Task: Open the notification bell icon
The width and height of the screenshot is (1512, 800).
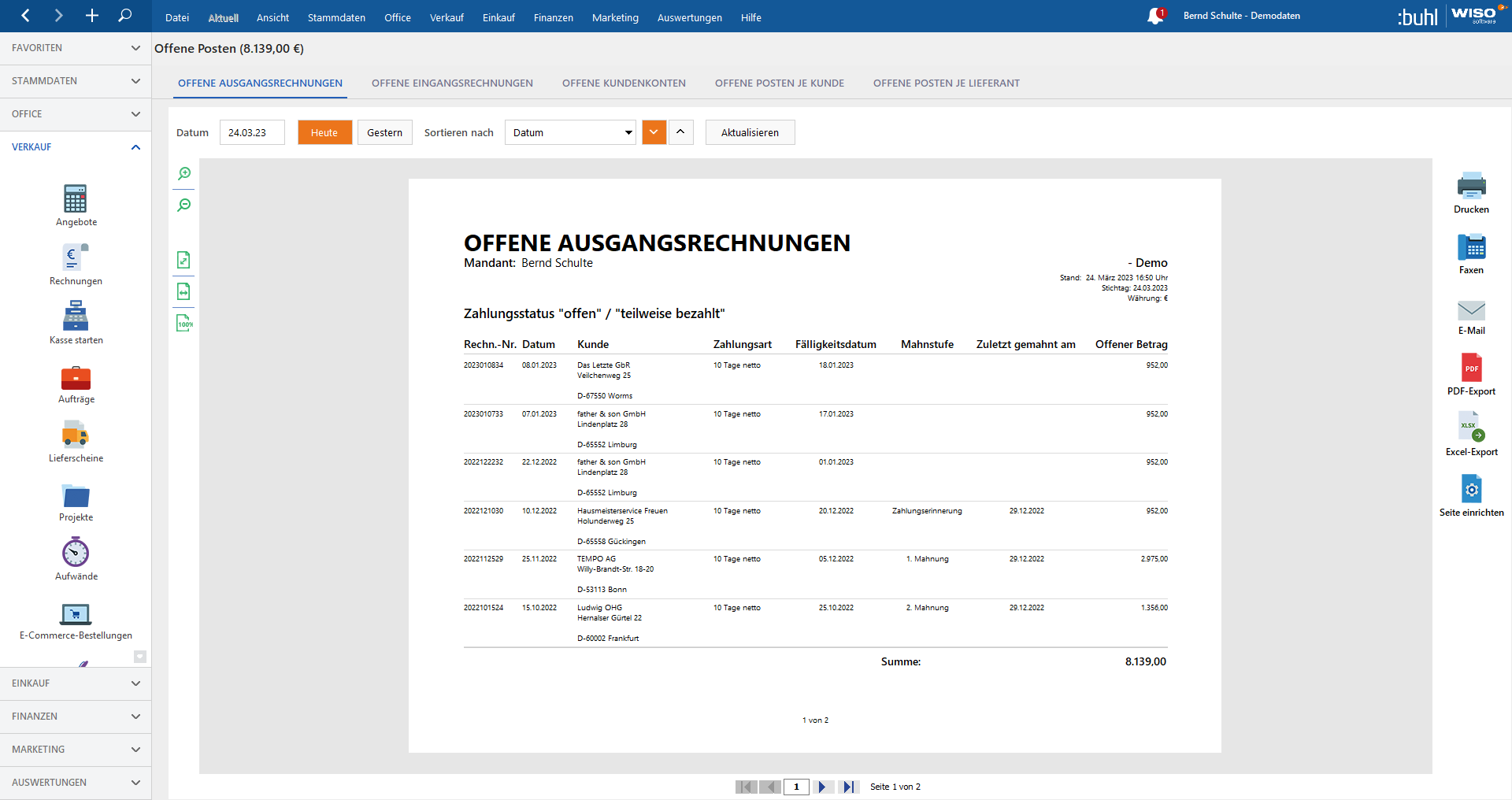Action: point(1155,16)
